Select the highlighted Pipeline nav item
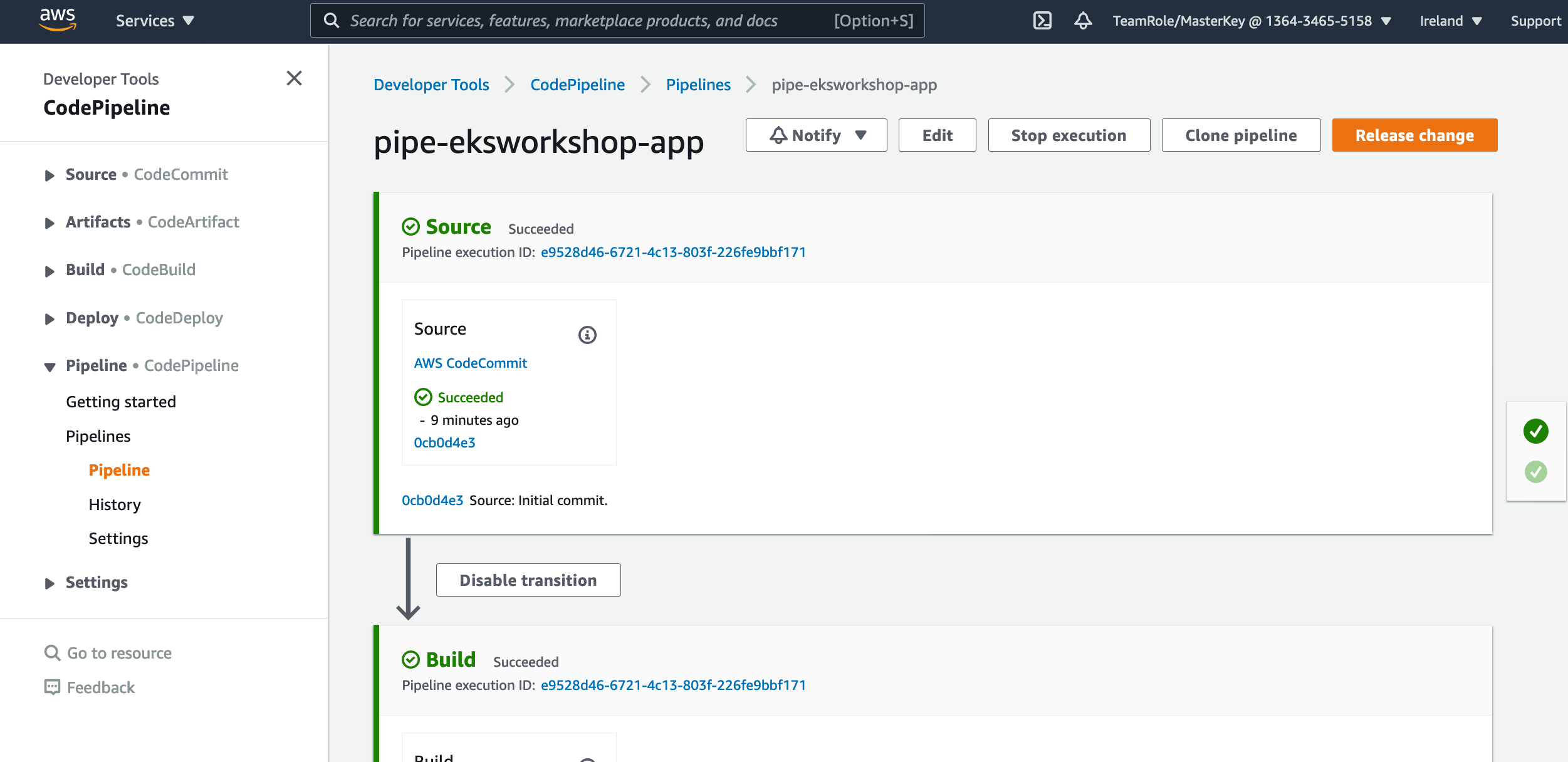Screen dimensions: 1568x762 pyautogui.click(x=119, y=470)
